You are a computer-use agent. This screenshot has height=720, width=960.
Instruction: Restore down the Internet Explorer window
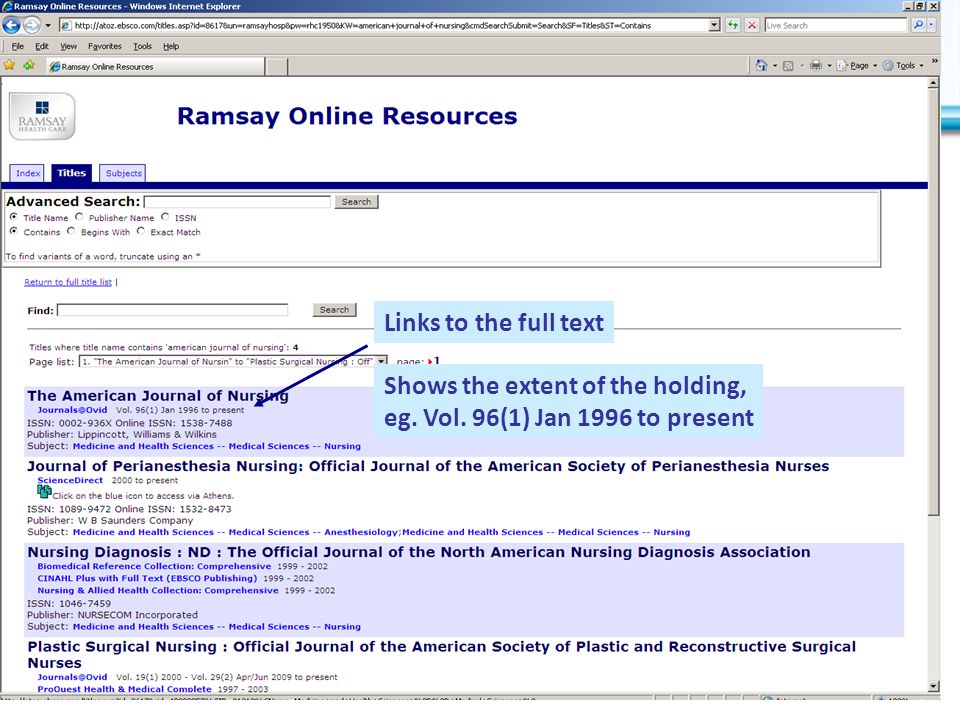(x=920, y=6)
